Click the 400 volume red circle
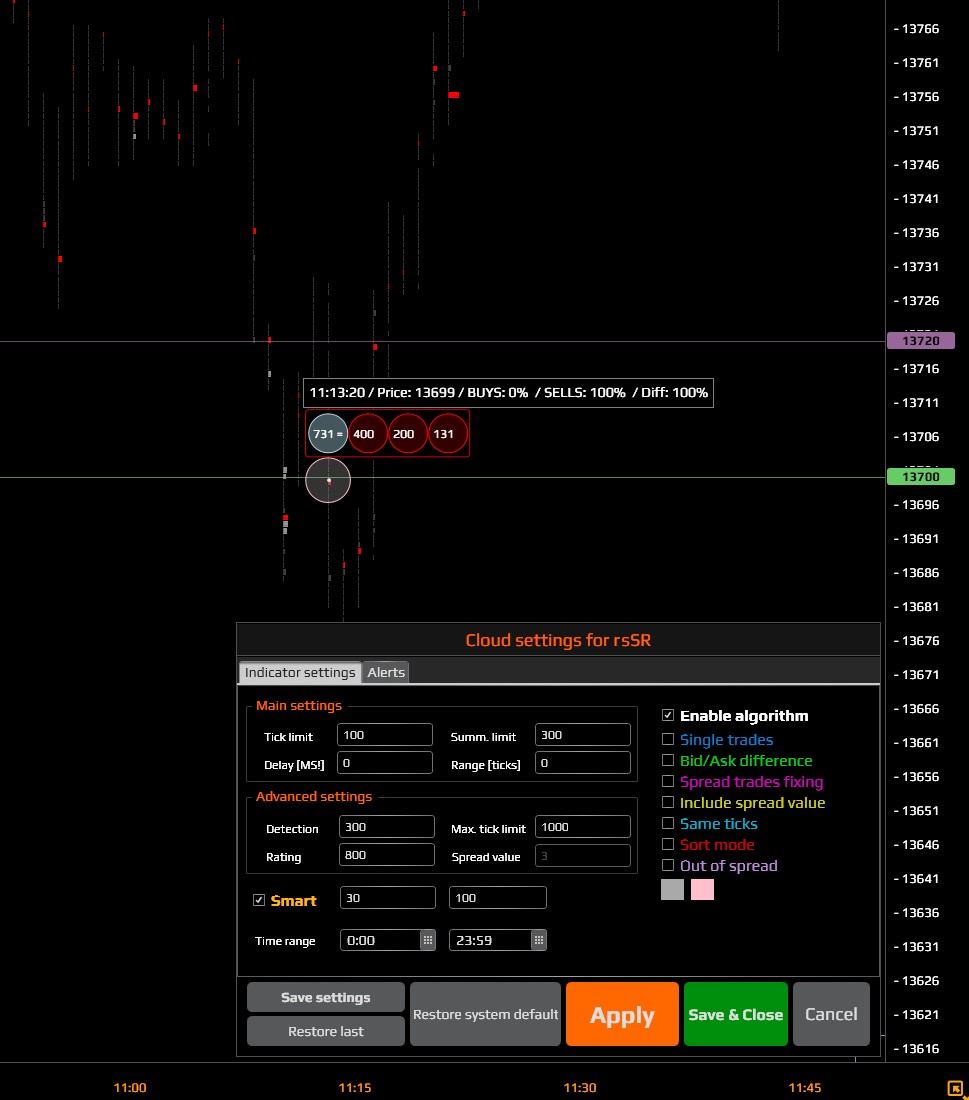 [x=368, y=434]
